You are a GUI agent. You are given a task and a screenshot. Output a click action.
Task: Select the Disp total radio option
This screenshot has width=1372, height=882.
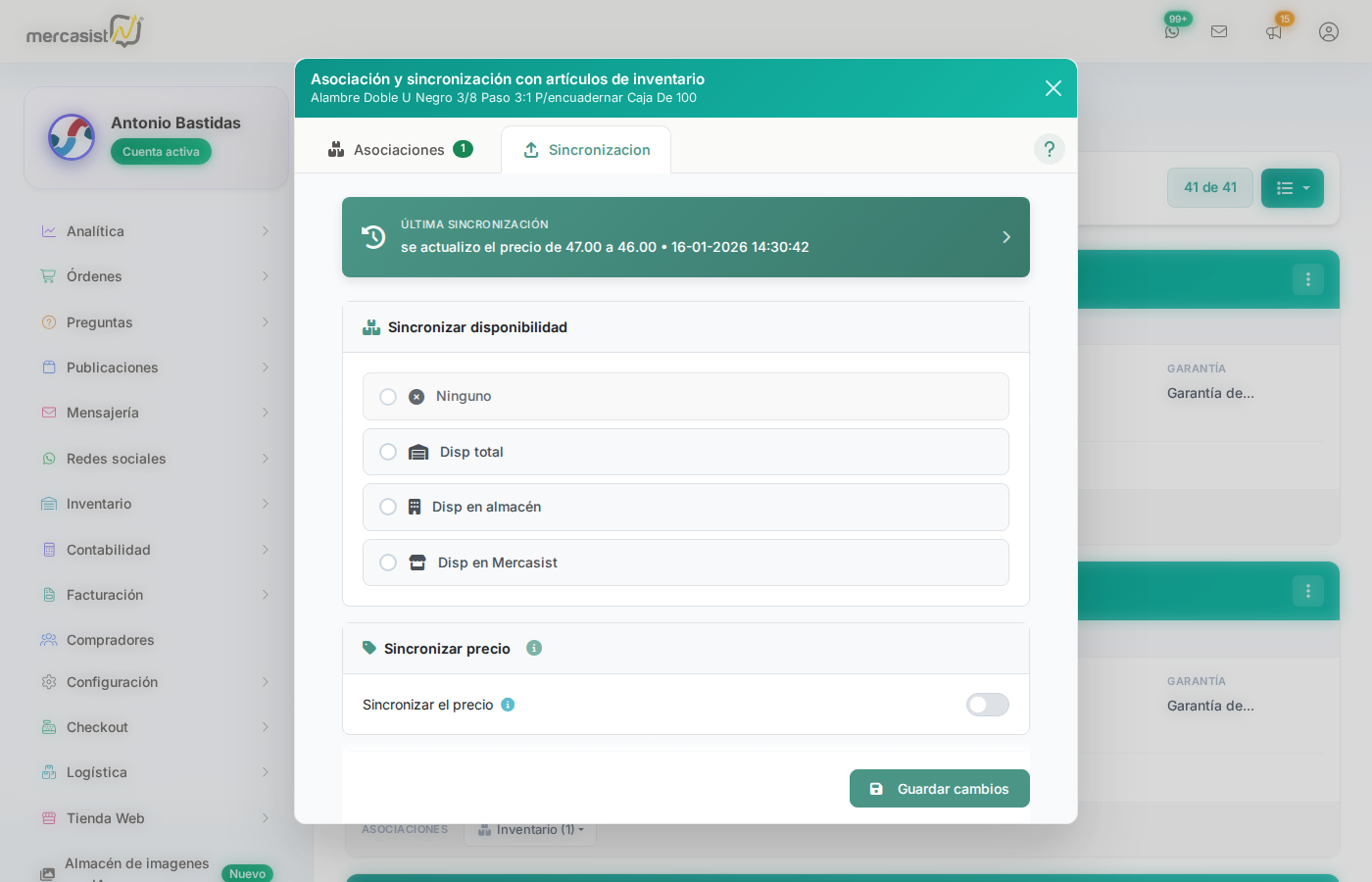click(x=388, y=452)
